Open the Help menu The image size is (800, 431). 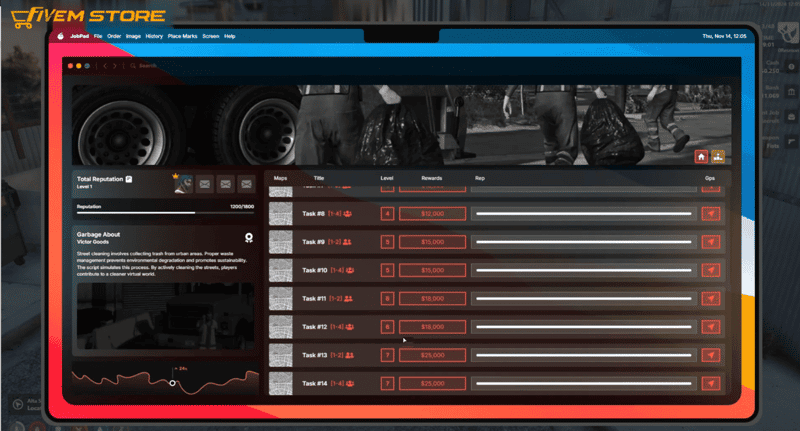[230, 36]
